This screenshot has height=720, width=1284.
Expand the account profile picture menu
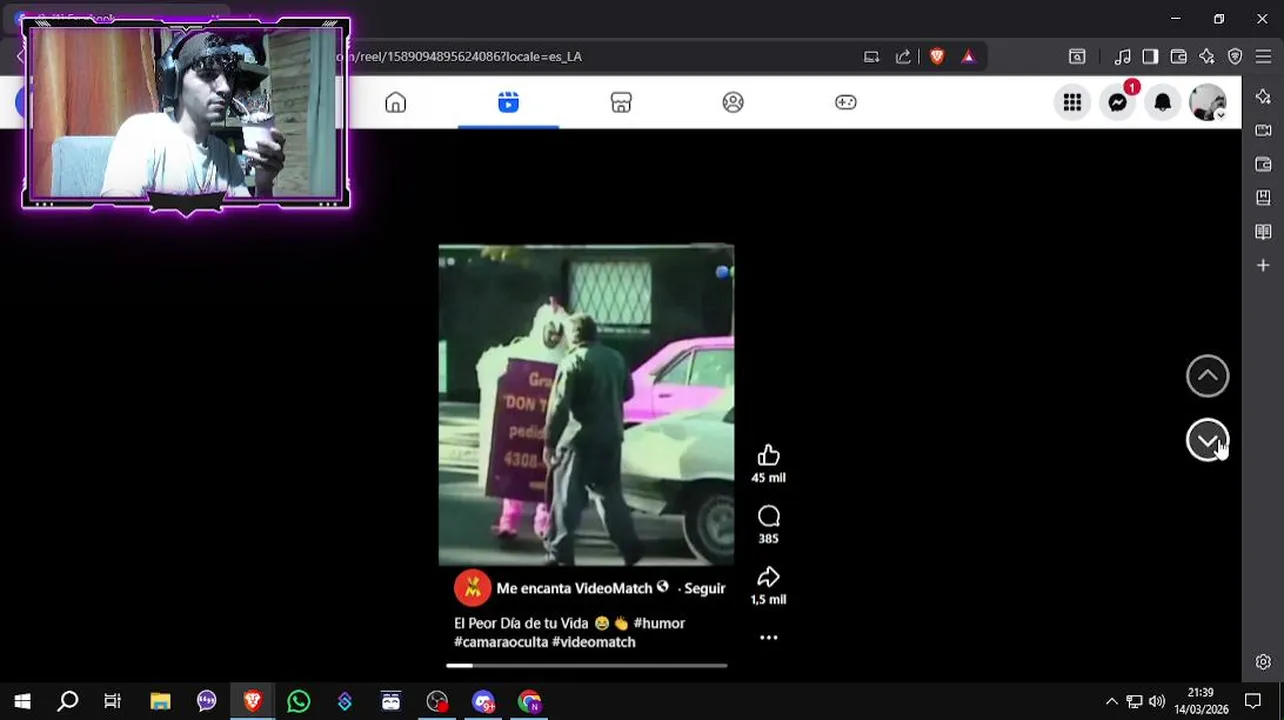coord(1207,102)
